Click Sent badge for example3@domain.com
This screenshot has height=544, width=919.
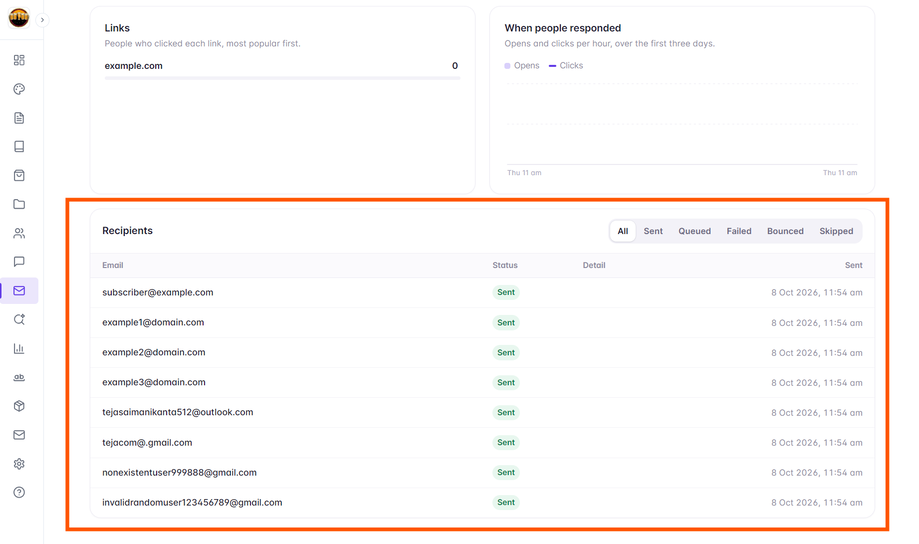point(506,382)
